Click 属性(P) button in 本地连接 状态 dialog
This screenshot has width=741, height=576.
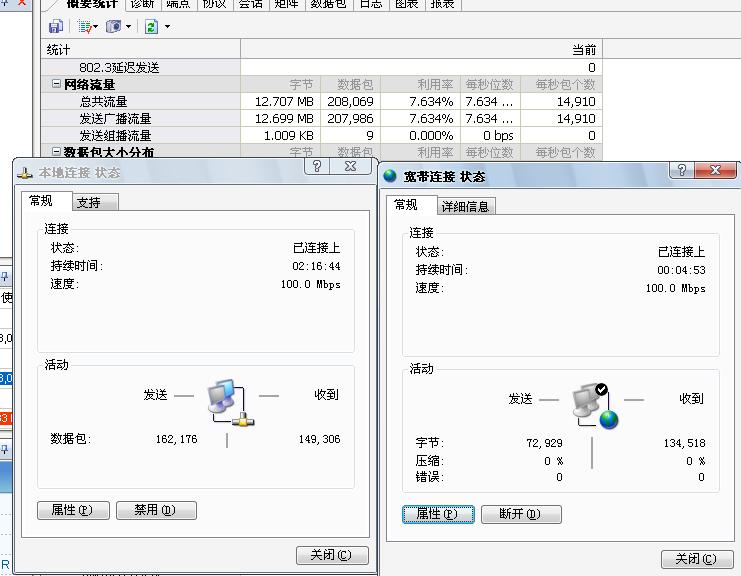pyautogui.click(x=73, y=510)
